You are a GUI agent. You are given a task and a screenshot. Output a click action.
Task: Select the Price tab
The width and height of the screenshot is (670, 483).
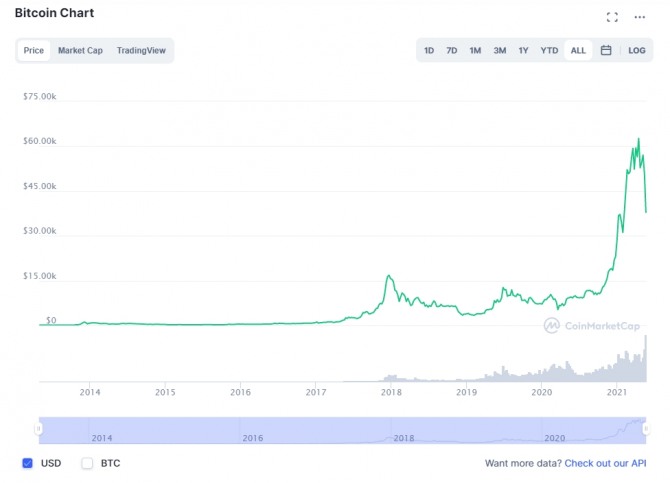pyautogui.click(x=34, y=50)
